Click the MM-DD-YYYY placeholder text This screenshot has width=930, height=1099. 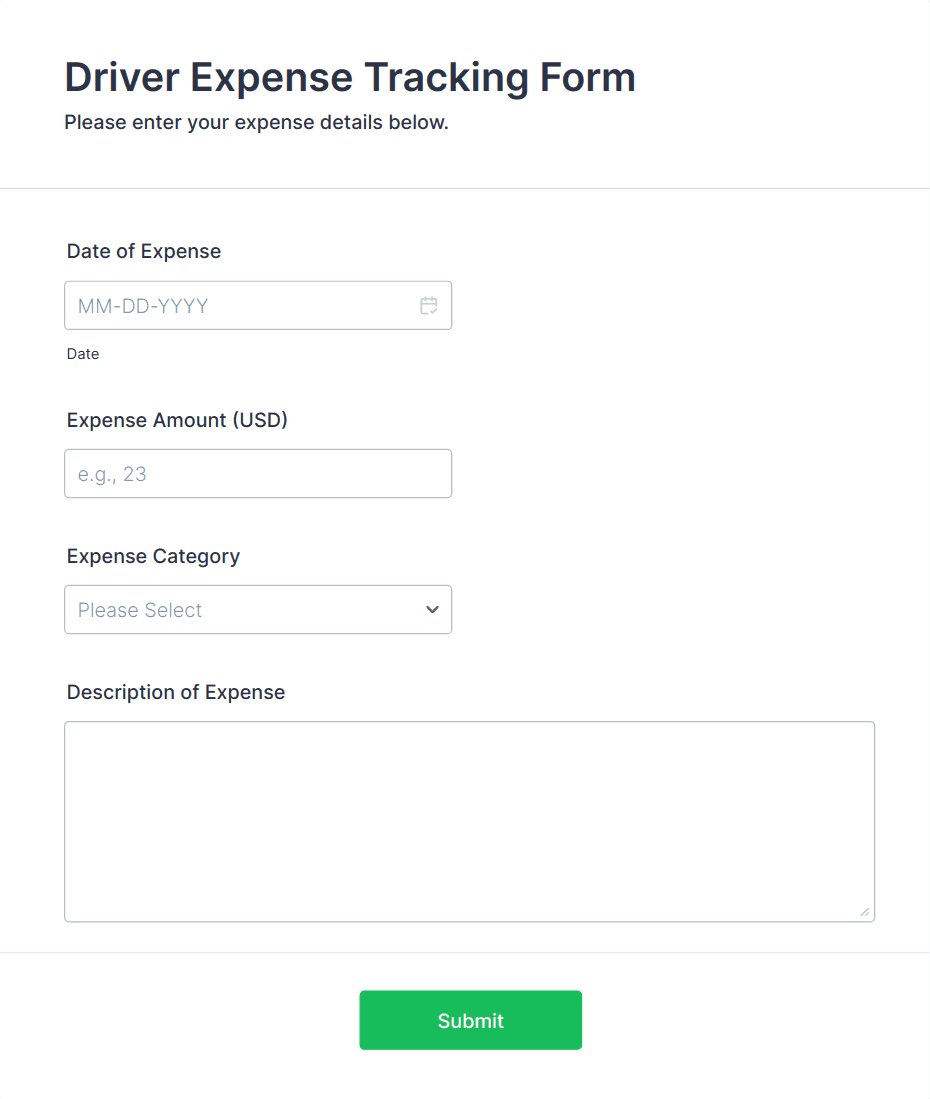coord(143,306)
